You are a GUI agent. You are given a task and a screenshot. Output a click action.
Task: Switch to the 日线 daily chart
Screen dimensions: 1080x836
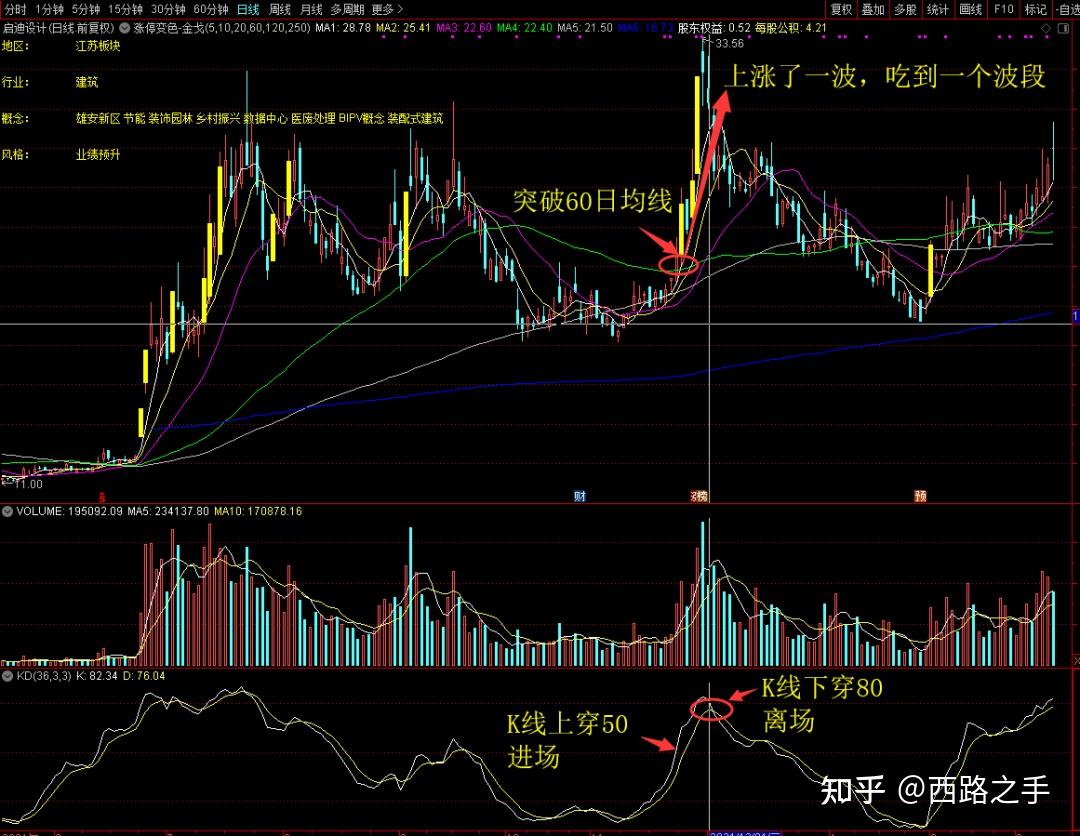[248, 9]
